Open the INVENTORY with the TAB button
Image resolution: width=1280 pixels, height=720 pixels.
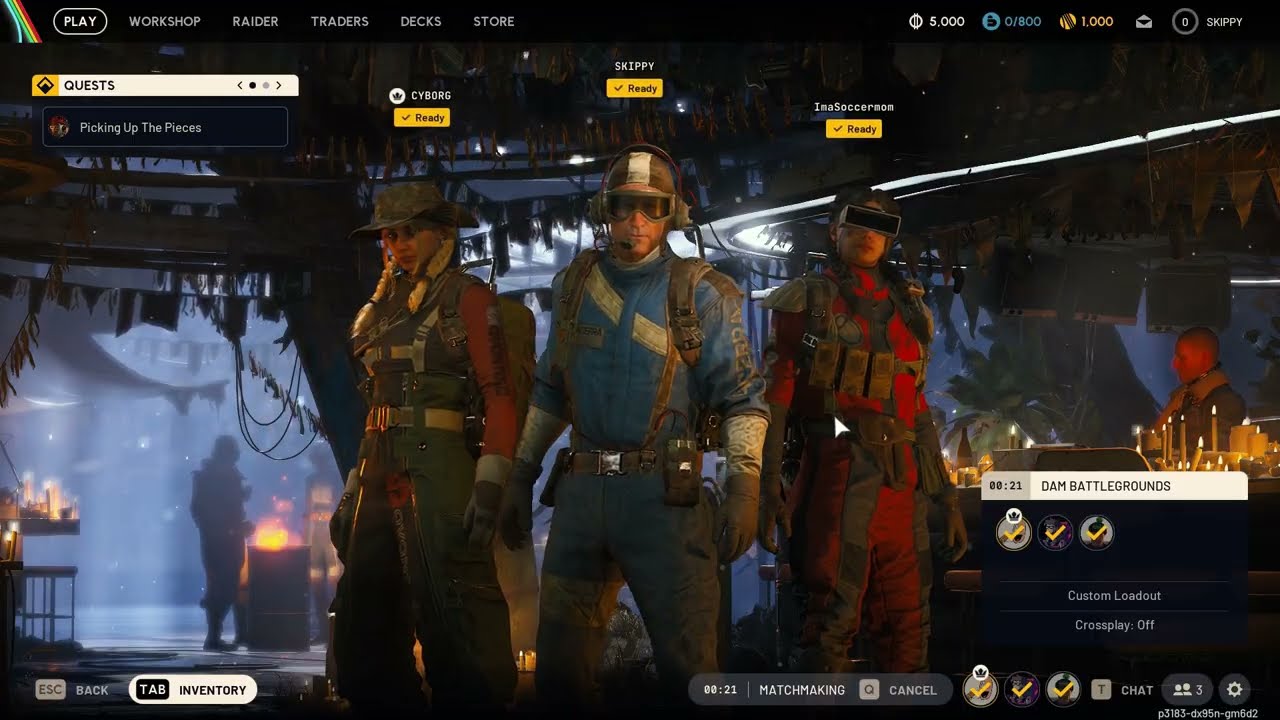point(193,690)
